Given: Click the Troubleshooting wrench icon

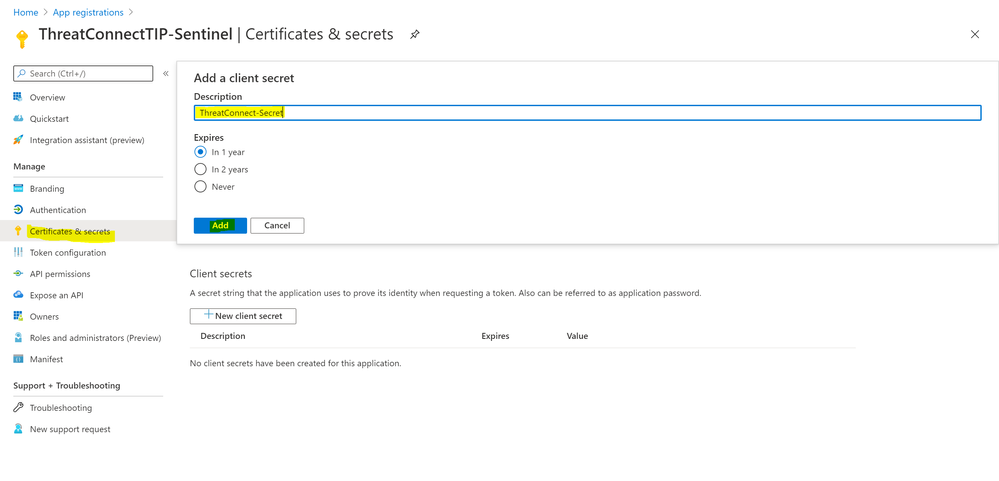Looking at the screenshot, I should pyautogui.click(x=18, y=408).
